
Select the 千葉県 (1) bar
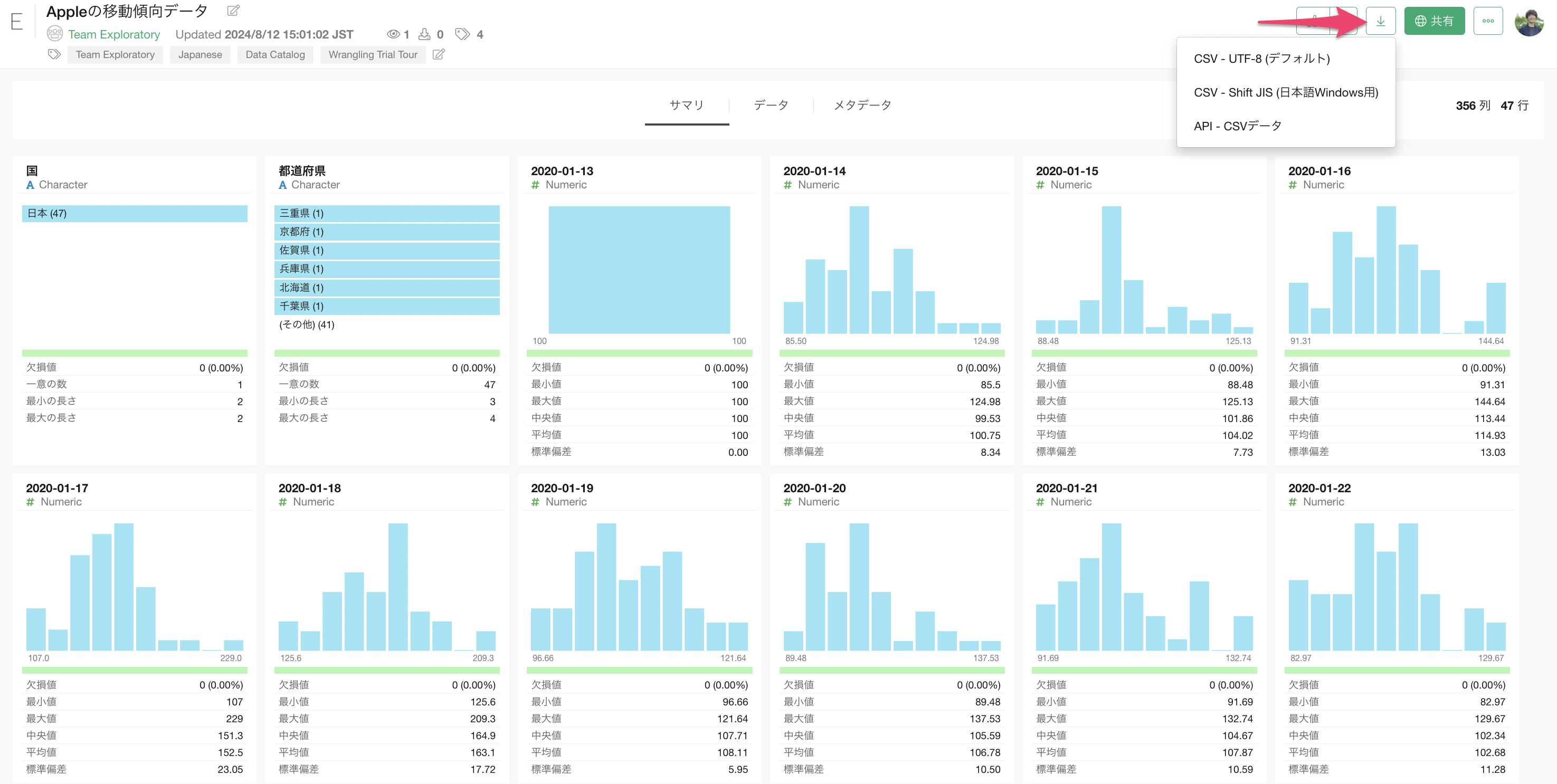click(x=387, y=306)
